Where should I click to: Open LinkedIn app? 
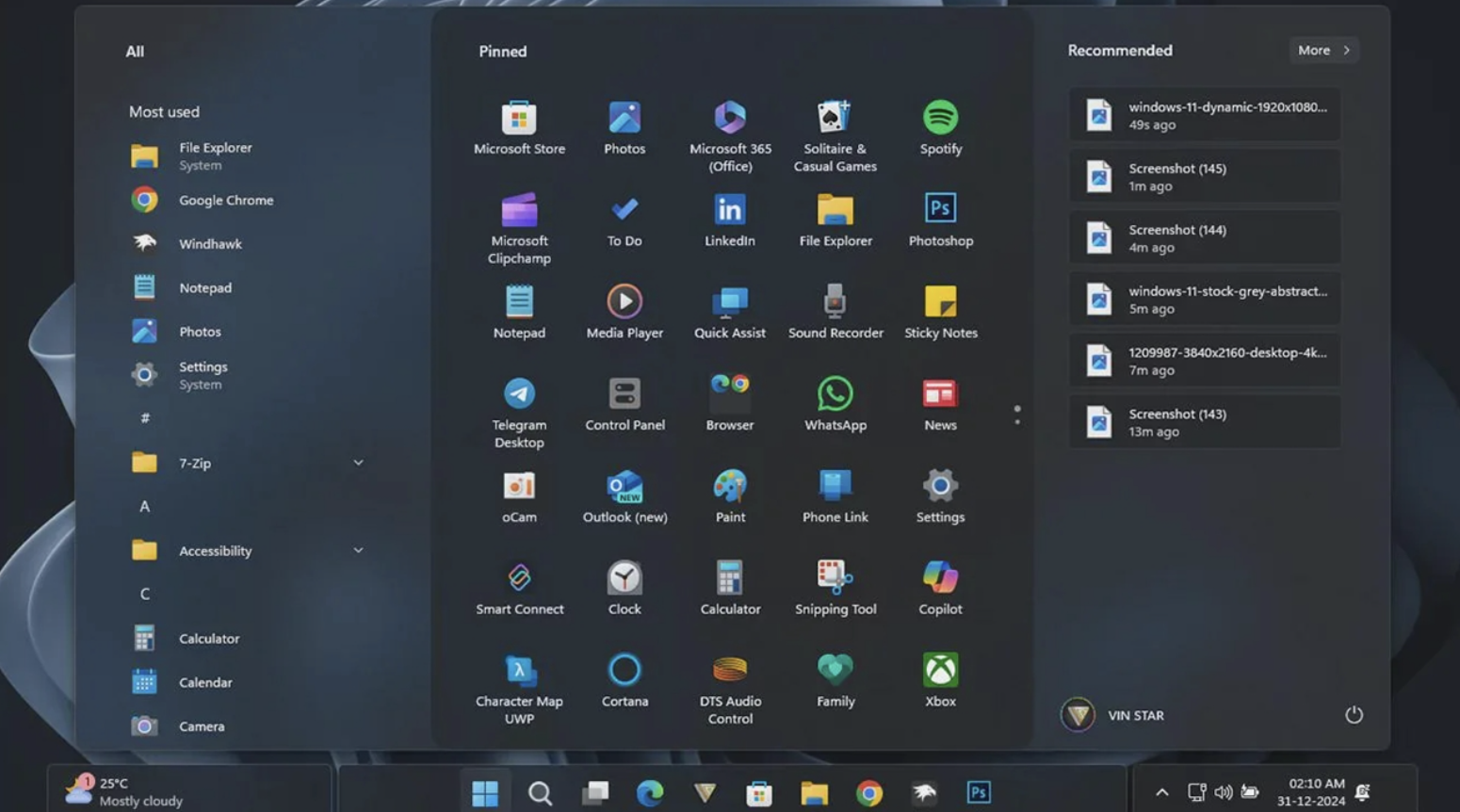[x=730, y=220]
